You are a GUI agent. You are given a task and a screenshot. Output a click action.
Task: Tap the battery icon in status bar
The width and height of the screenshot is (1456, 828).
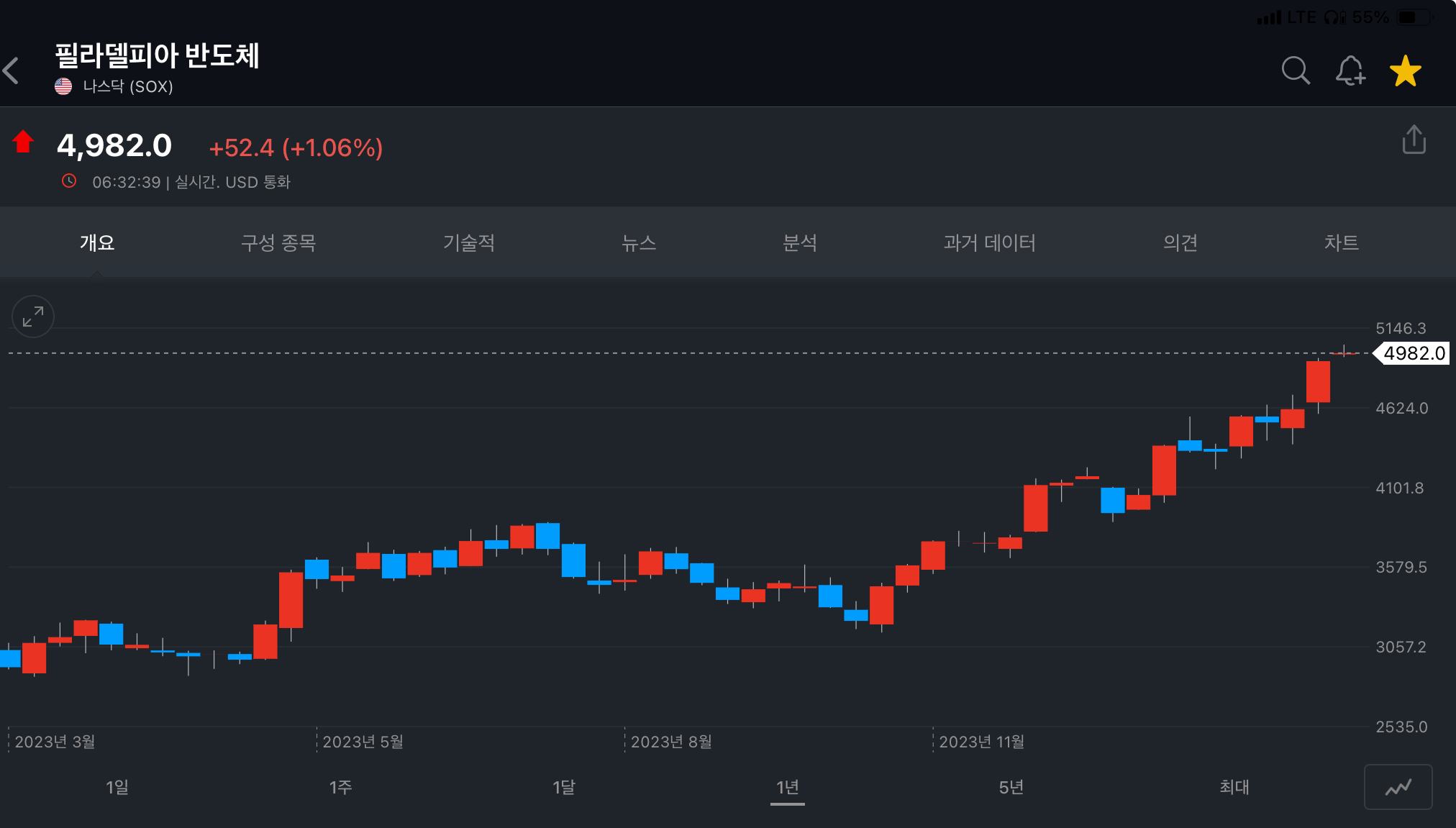click(x=1414, y=17)
